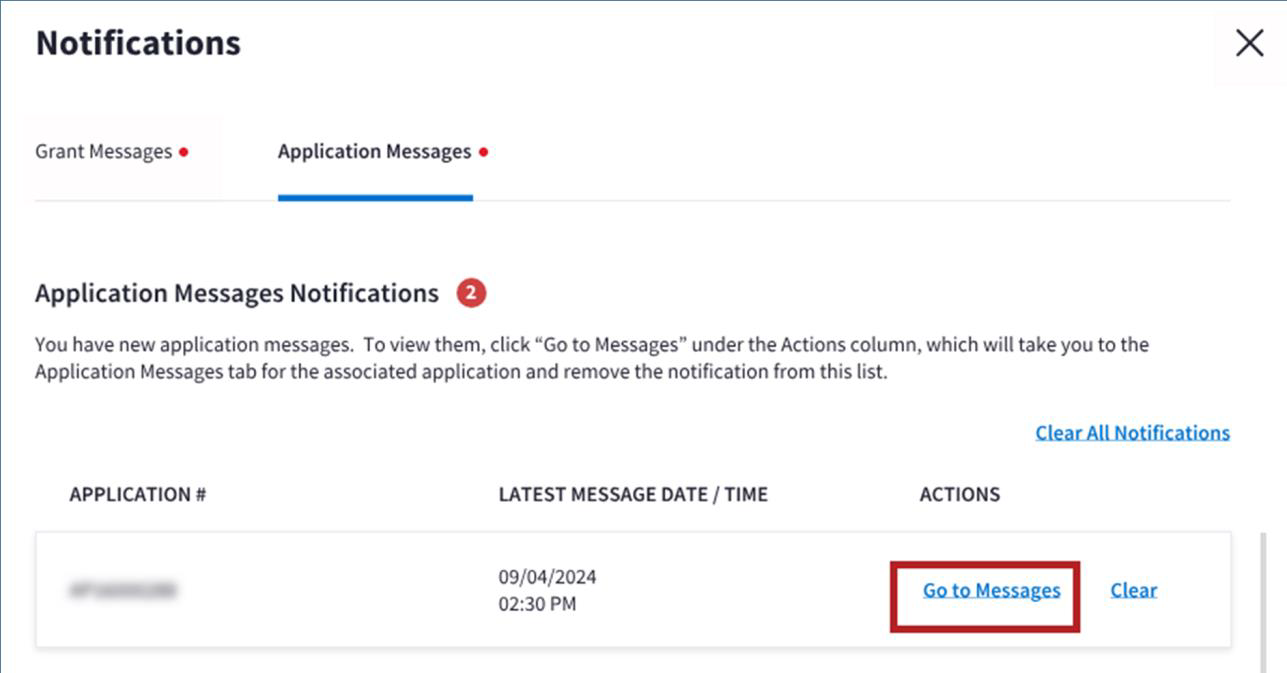Screen dimensions: 1287x673
Task: Click the vertical scrollbar beside the notification list
Action: pyautogui.click(x=1261, y=600)
